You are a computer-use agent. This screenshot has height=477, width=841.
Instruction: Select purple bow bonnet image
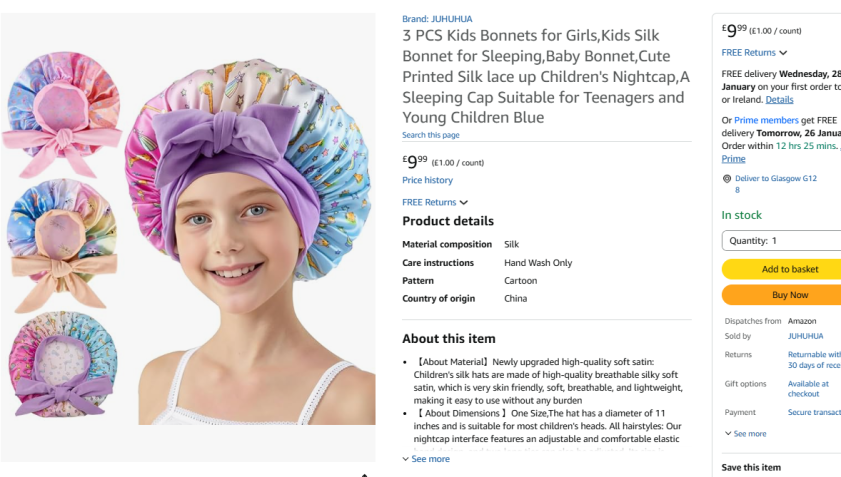tap(63, 364)
